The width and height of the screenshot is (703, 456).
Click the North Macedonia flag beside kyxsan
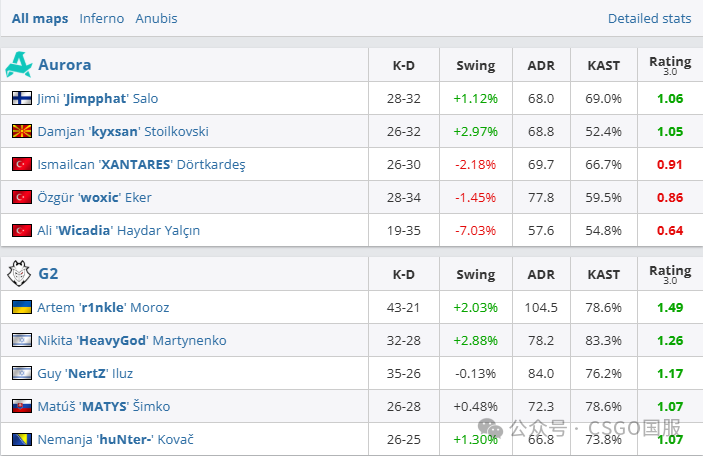coord(22,131)
